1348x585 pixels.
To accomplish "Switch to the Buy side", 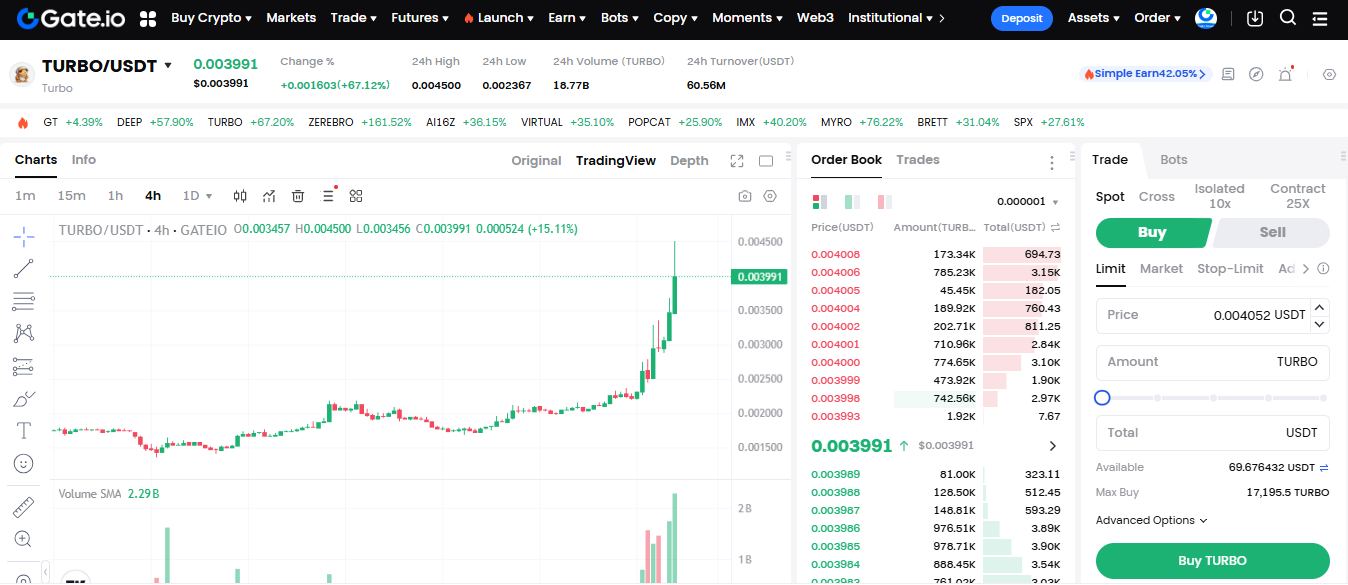I will point(1153,233).
